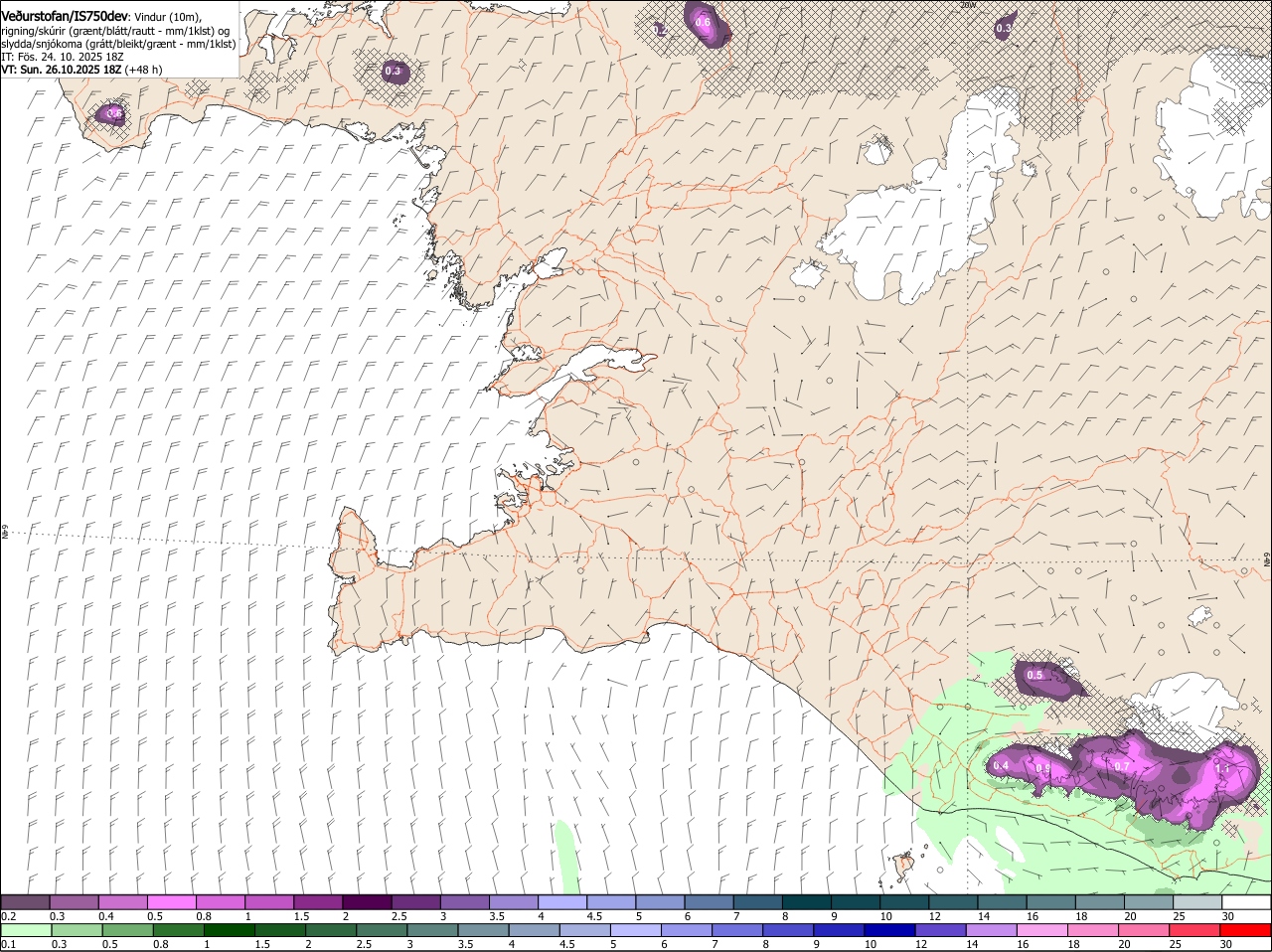Click the '10' label in the lower legend row
1272x952 pixels.
870,944
